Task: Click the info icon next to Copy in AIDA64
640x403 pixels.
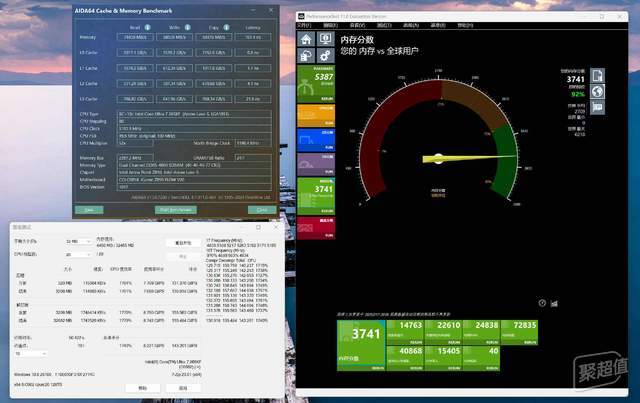Action: click(x=226, y=27)
